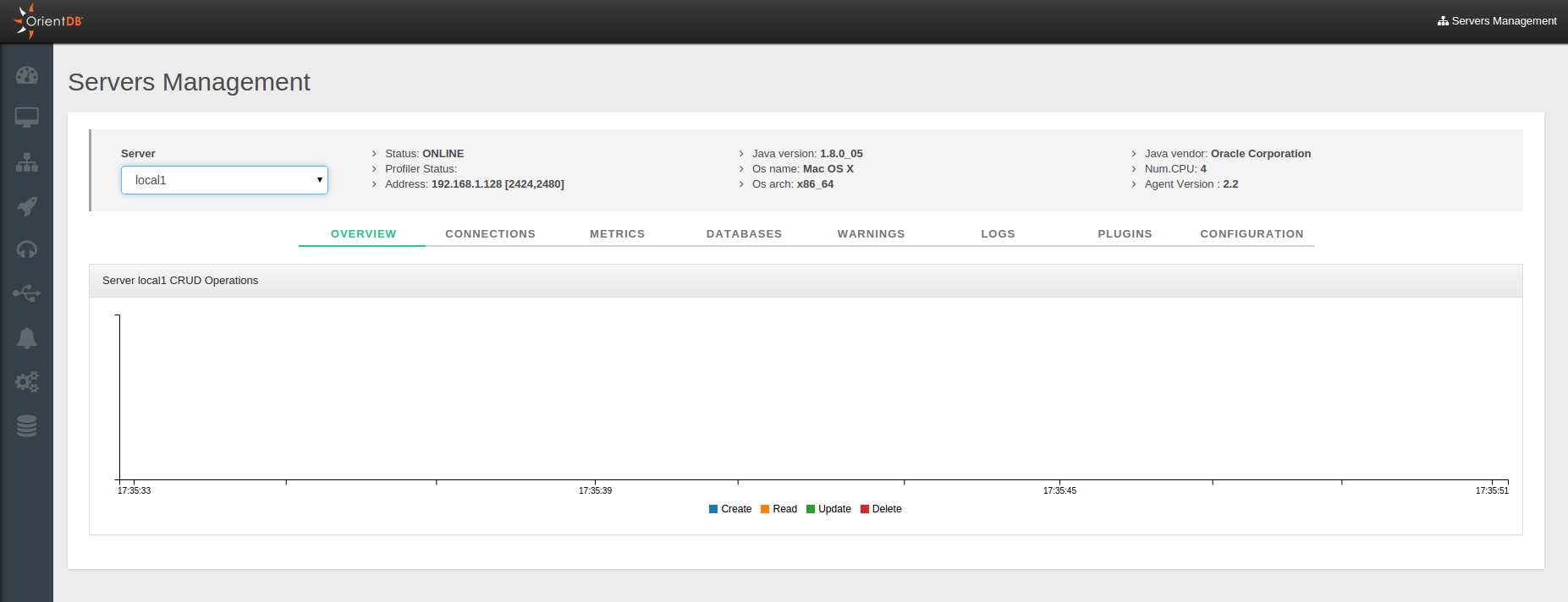Open the dashboard gauge icon in sidebar
The image size is (1568, 602).
click(26, 75)
